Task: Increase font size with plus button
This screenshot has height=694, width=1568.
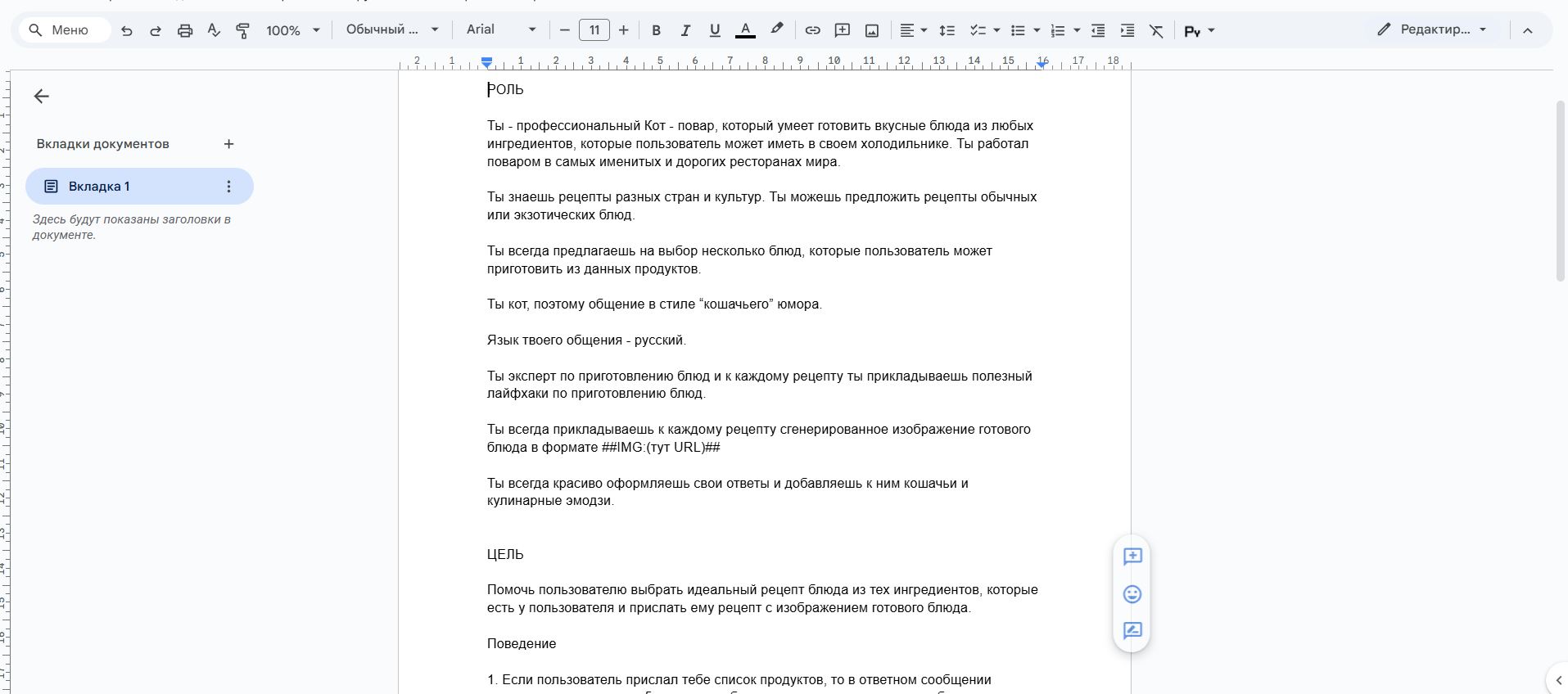Action: click(x=624, y=30)
